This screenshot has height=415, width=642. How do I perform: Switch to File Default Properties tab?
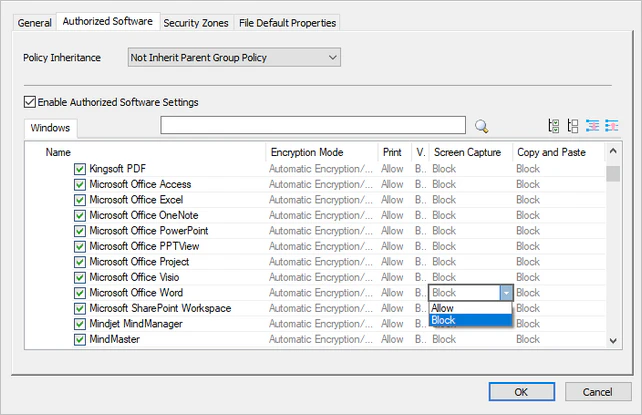coord(287,23)
